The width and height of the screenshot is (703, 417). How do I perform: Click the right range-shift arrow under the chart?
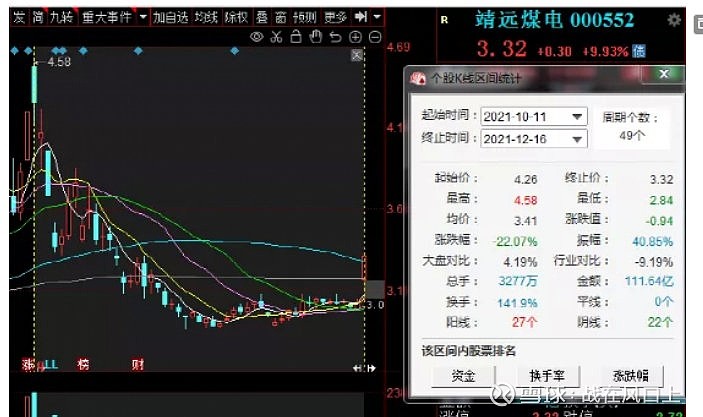click(371, 368)
